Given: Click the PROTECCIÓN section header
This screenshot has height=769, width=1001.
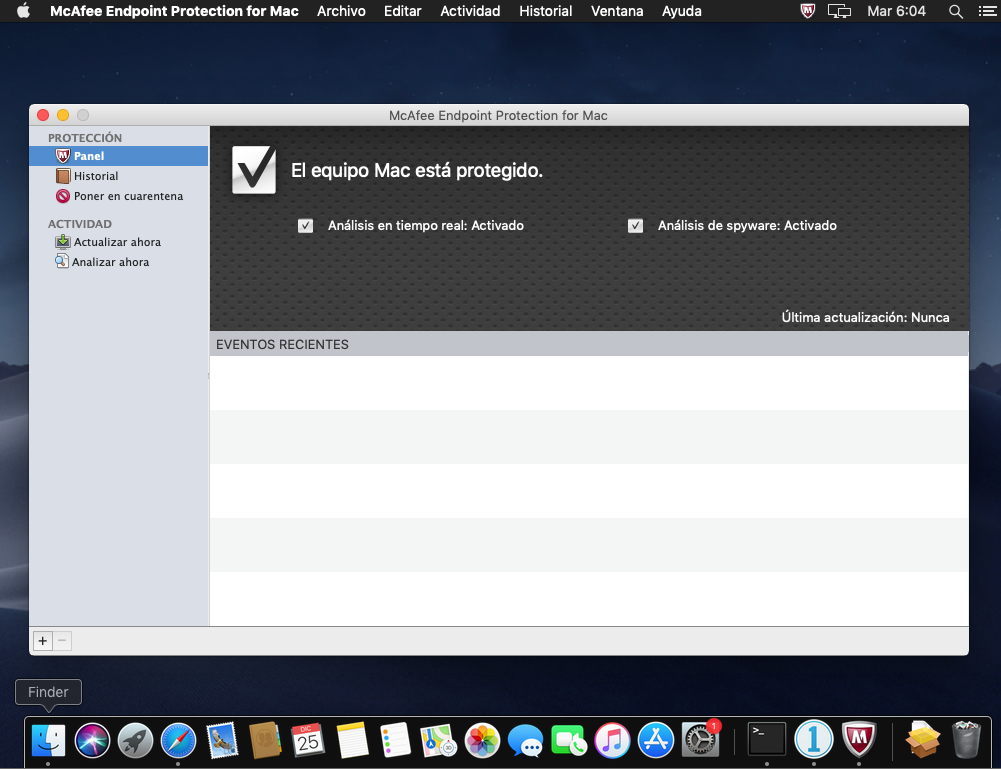Looking at the screenshot, I should click(x=85, y=138).
